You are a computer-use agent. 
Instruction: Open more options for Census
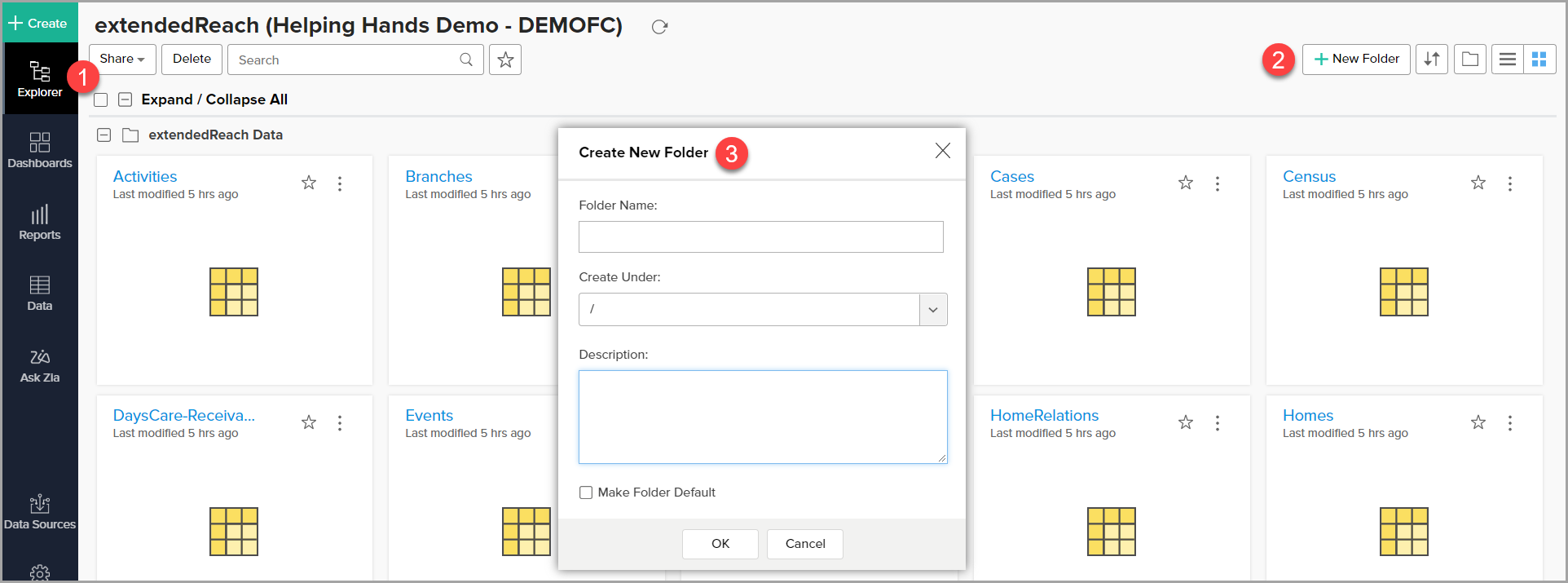point(1510,183)
